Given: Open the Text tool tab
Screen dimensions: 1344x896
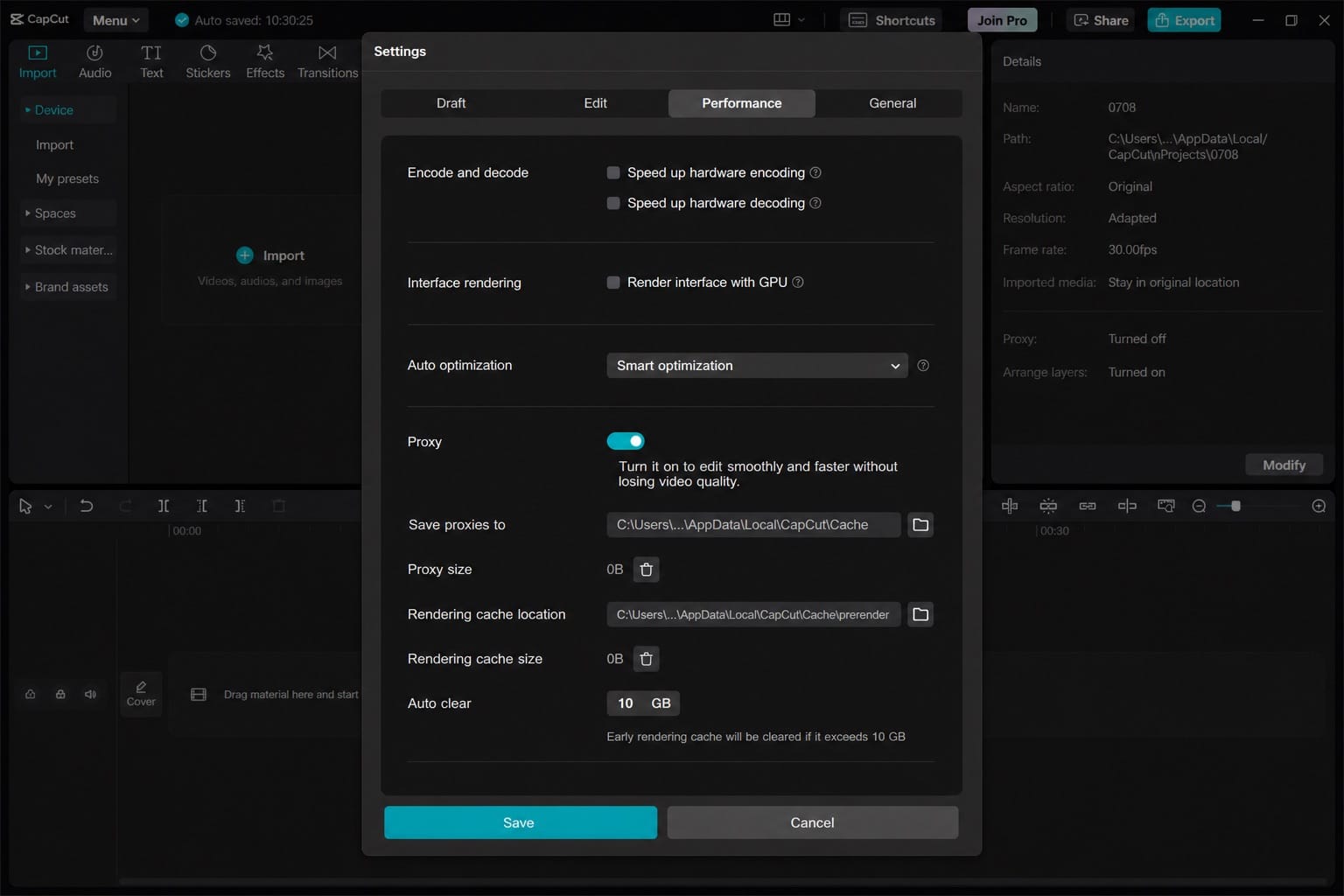Looking at the screenshot, I should pyautogui.click(x=151, y=61).
